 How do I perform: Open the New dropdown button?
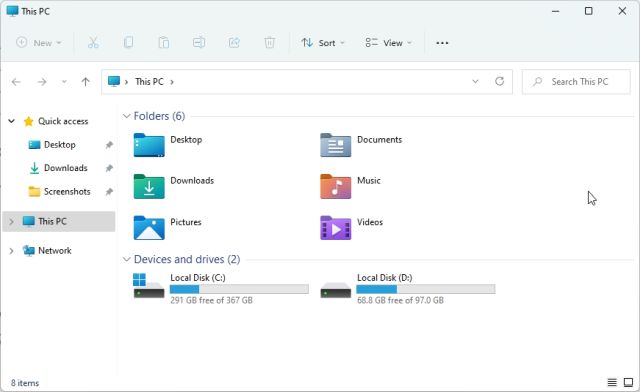(x=39, y=42)
